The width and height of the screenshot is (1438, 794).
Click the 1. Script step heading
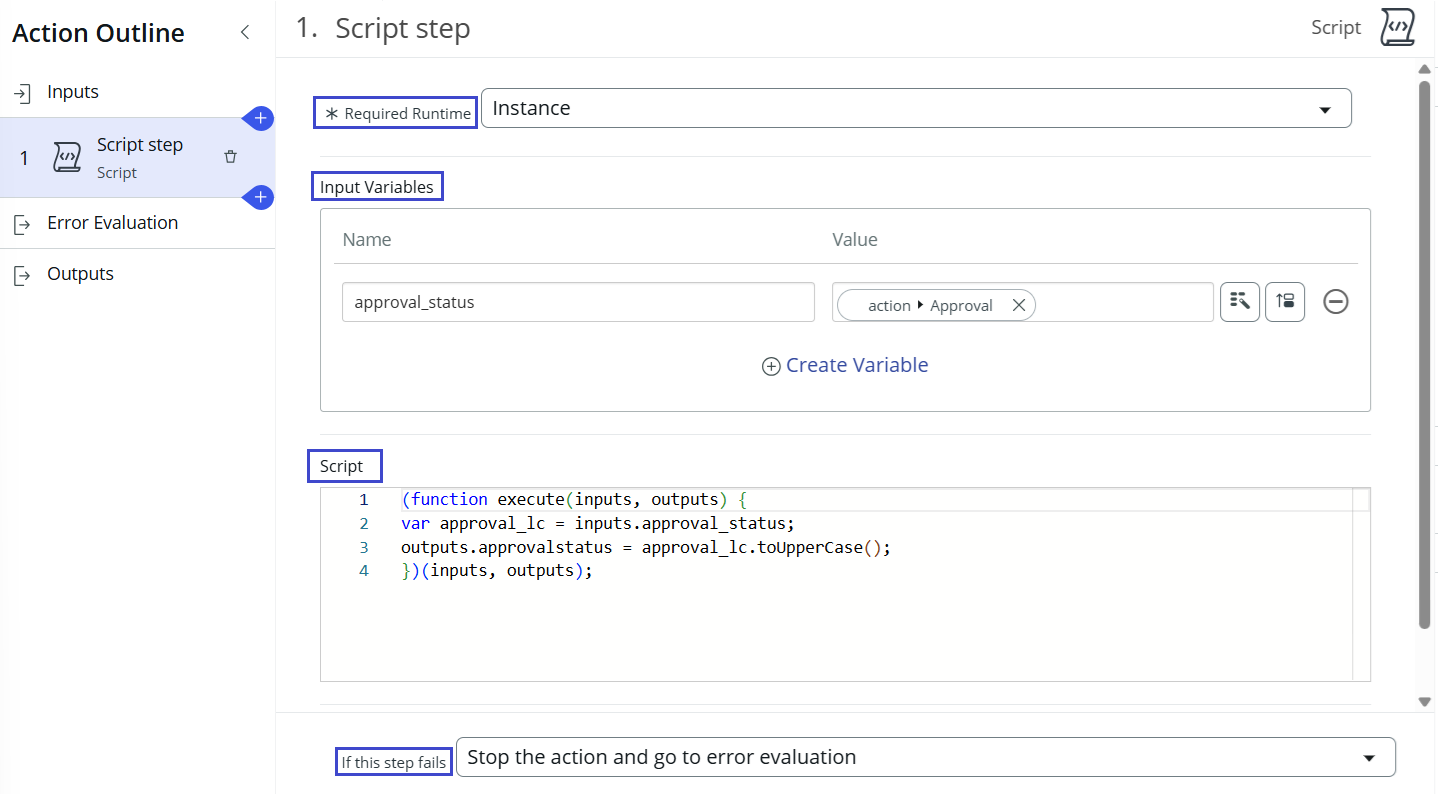pos(383,28)
